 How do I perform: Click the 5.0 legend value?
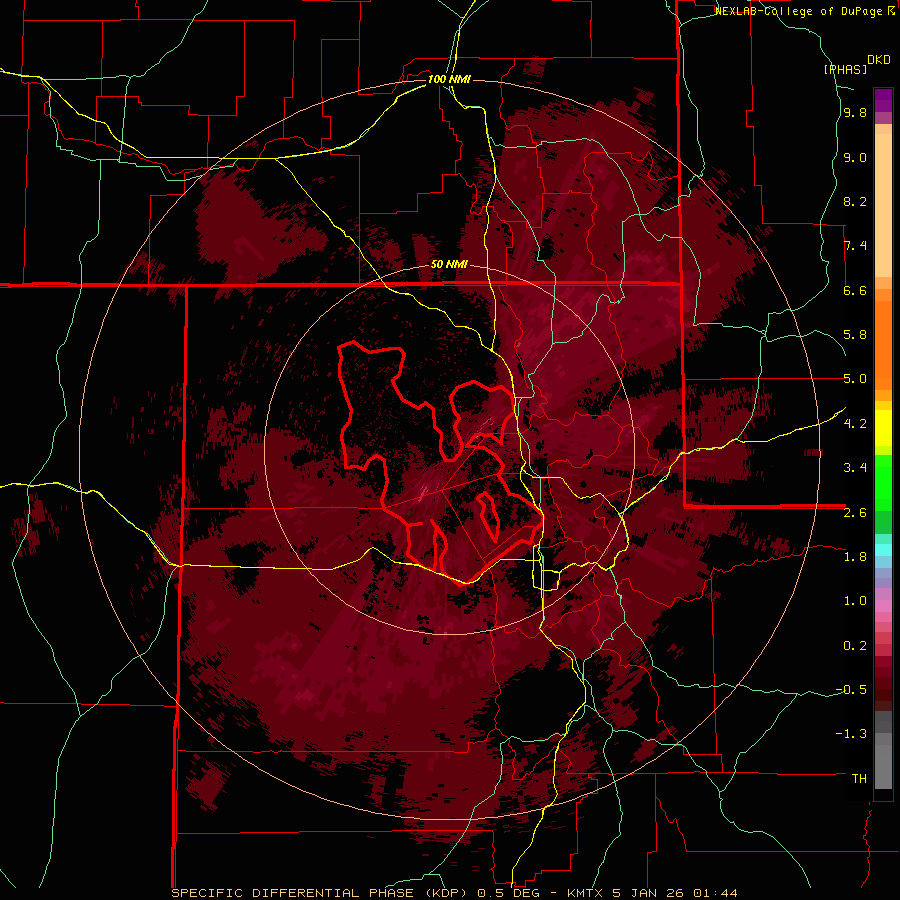pos(855,379)
